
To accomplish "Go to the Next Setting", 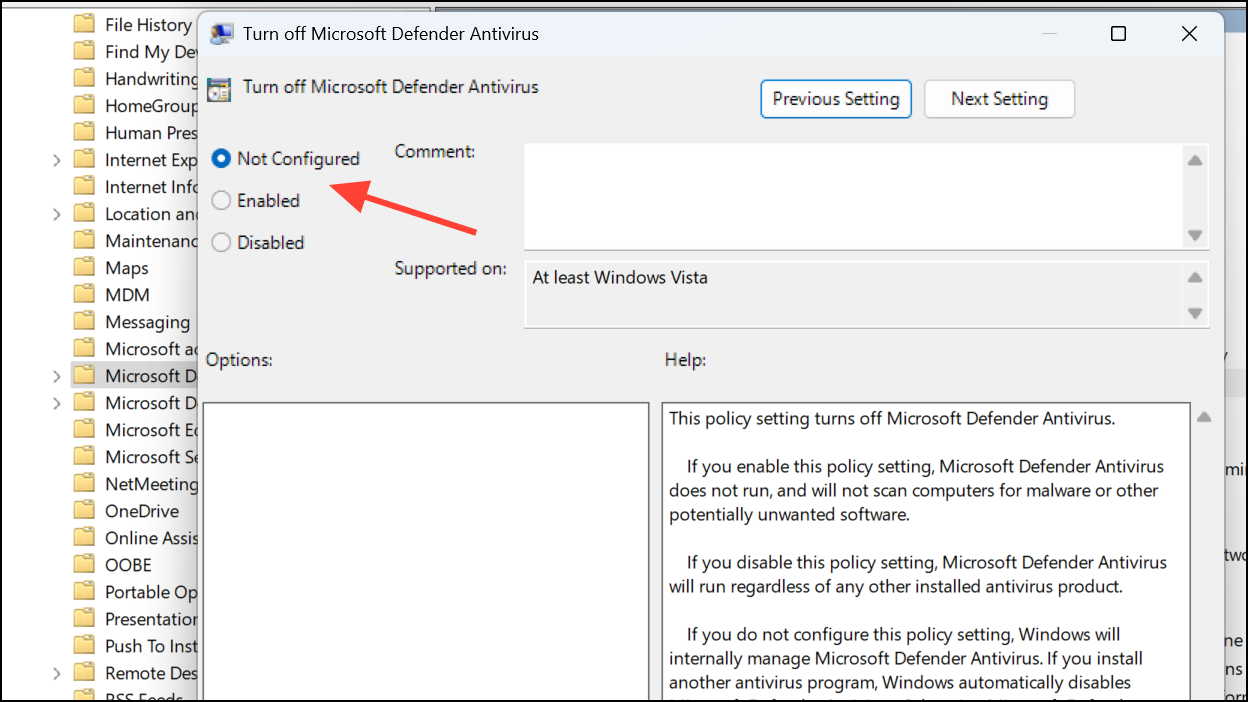I will point(999,99).
